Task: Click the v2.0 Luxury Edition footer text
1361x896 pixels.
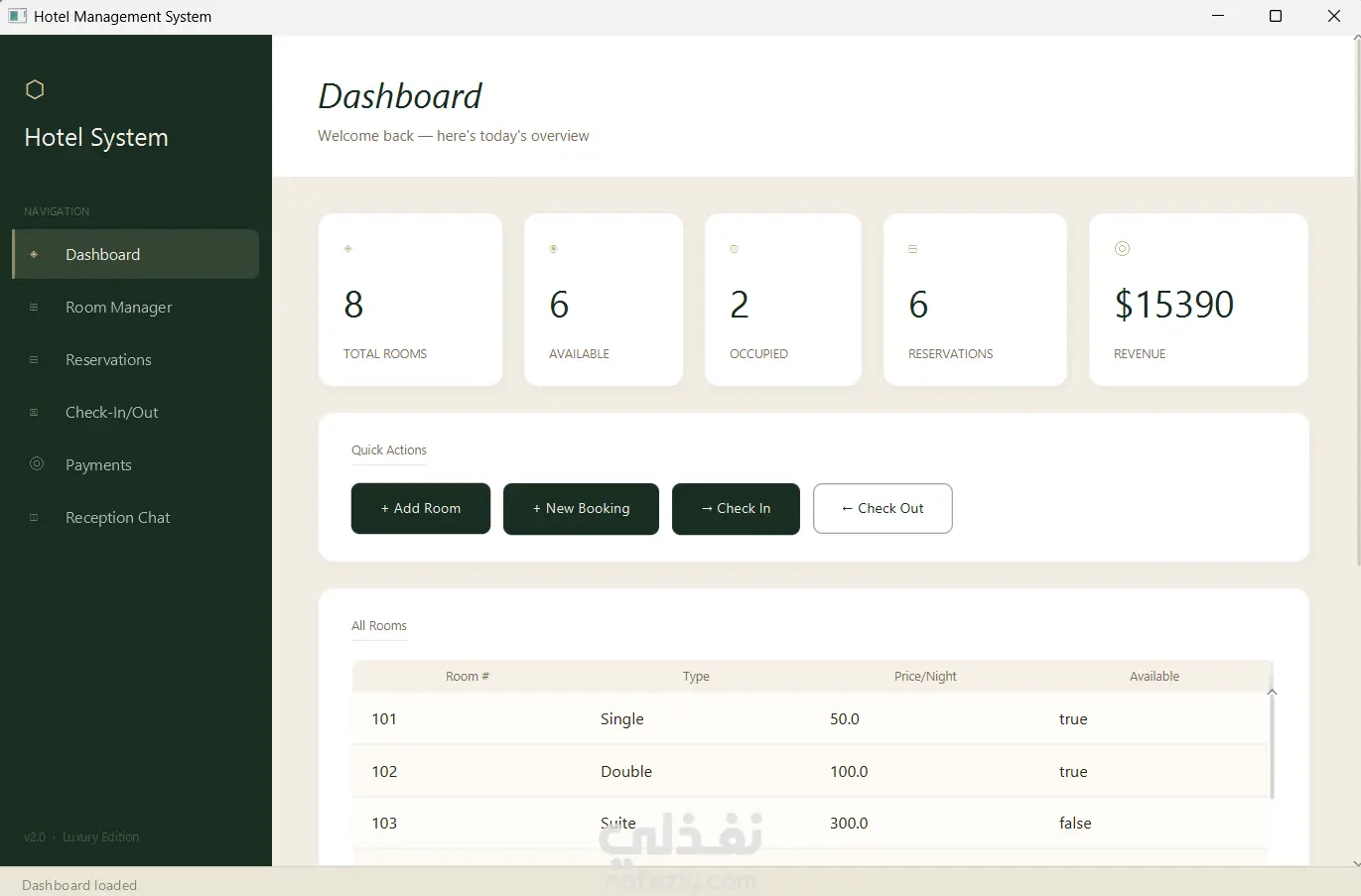Action: [x=81, y=836]
